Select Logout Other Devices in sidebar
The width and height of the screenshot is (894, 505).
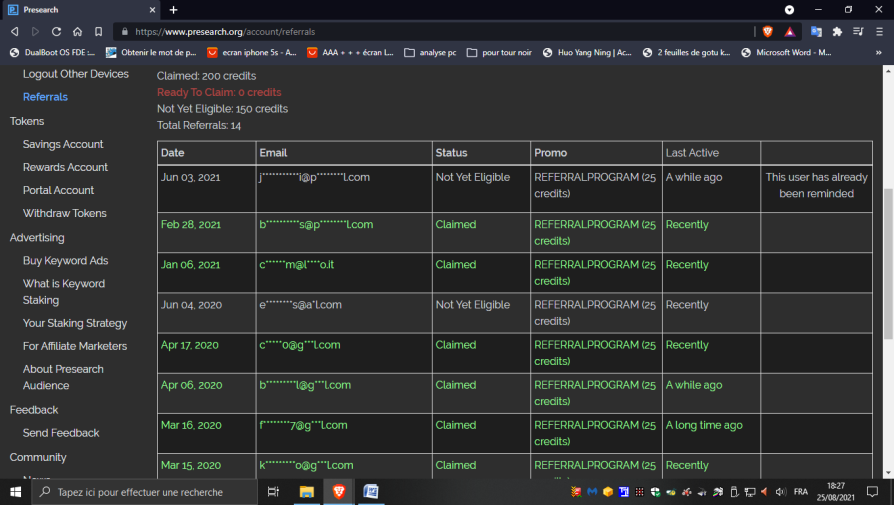[75, 74]
